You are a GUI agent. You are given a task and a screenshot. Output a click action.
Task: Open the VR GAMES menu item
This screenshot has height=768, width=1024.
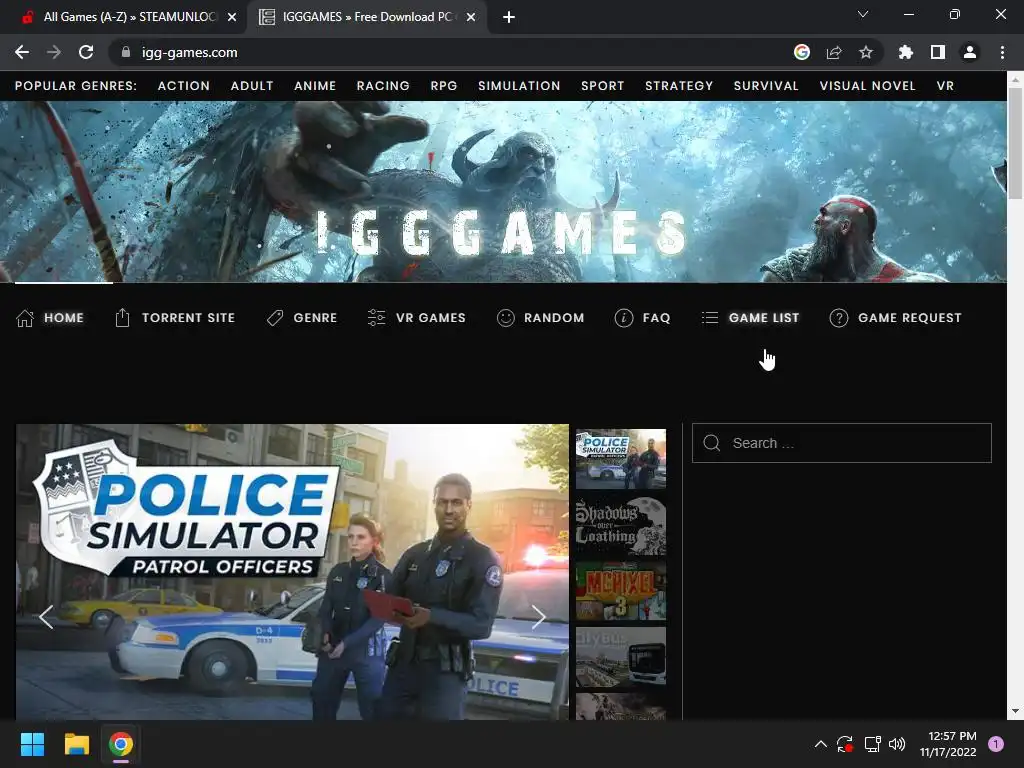click(x=430, y=318)
